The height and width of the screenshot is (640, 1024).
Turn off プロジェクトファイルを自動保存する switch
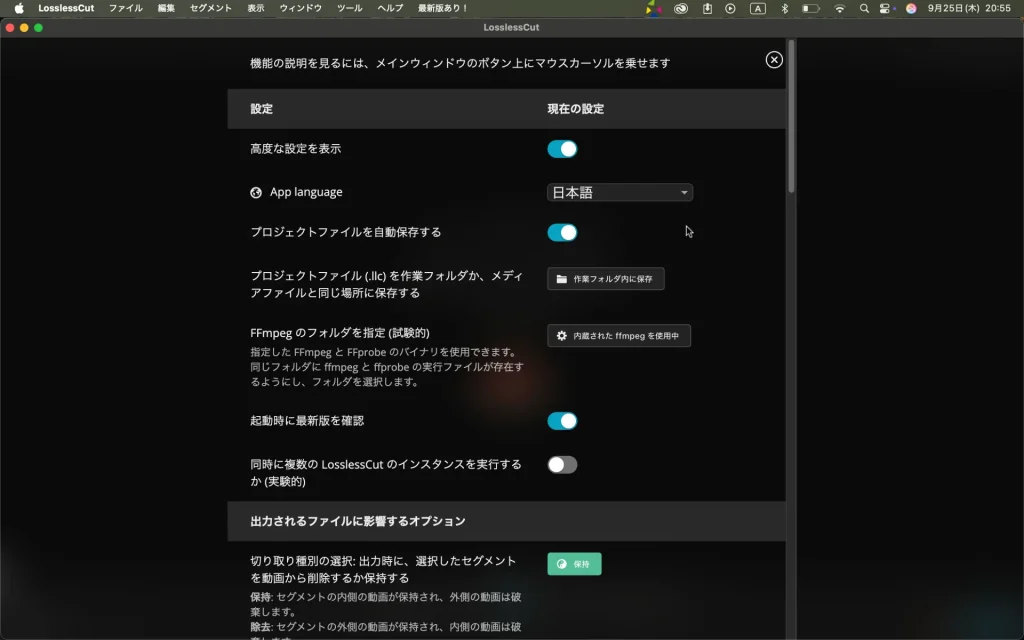pos(562,233)
